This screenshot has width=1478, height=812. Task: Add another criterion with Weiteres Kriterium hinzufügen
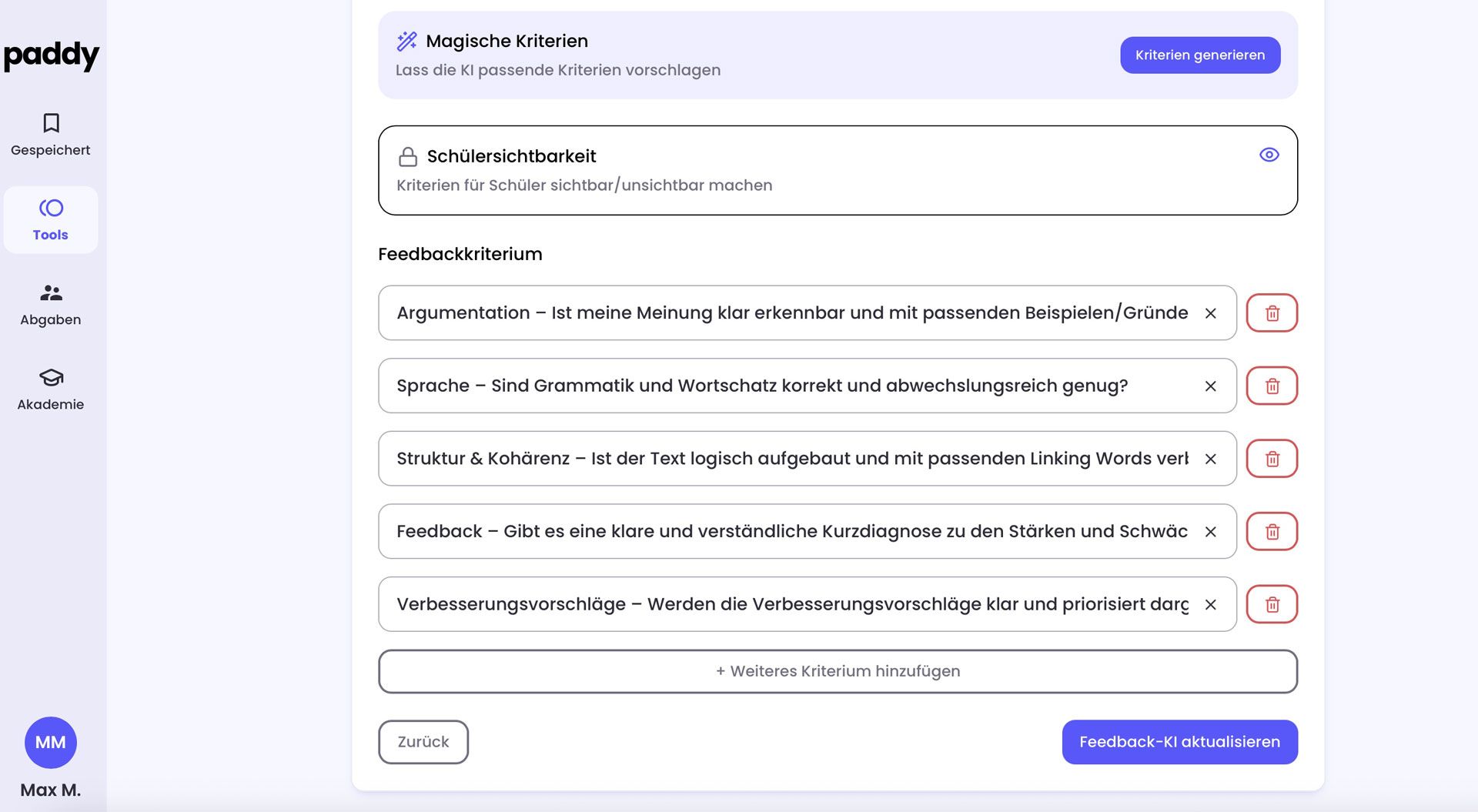point(838,672)
